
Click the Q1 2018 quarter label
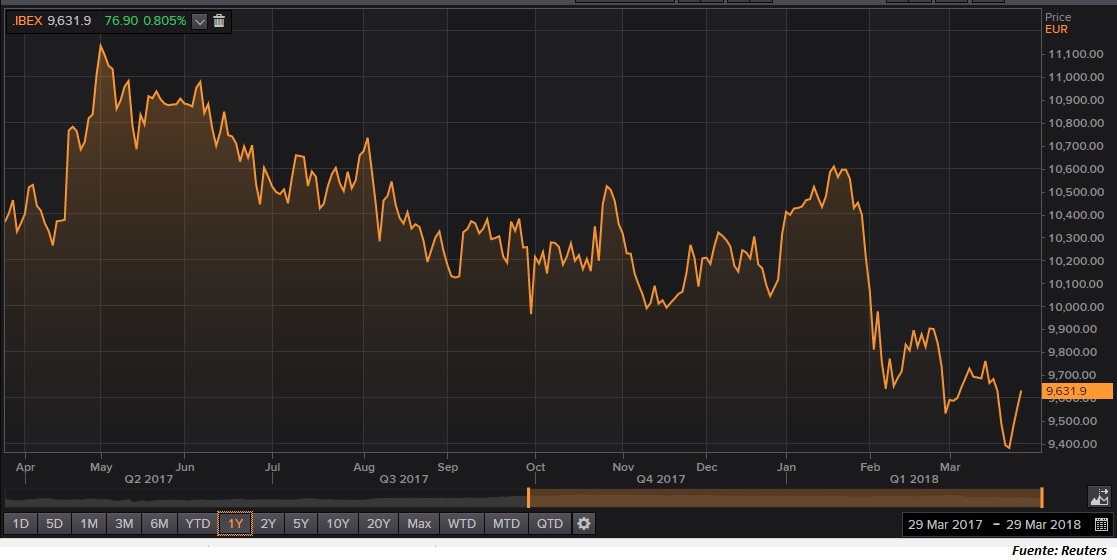click(x=914, y=479)
